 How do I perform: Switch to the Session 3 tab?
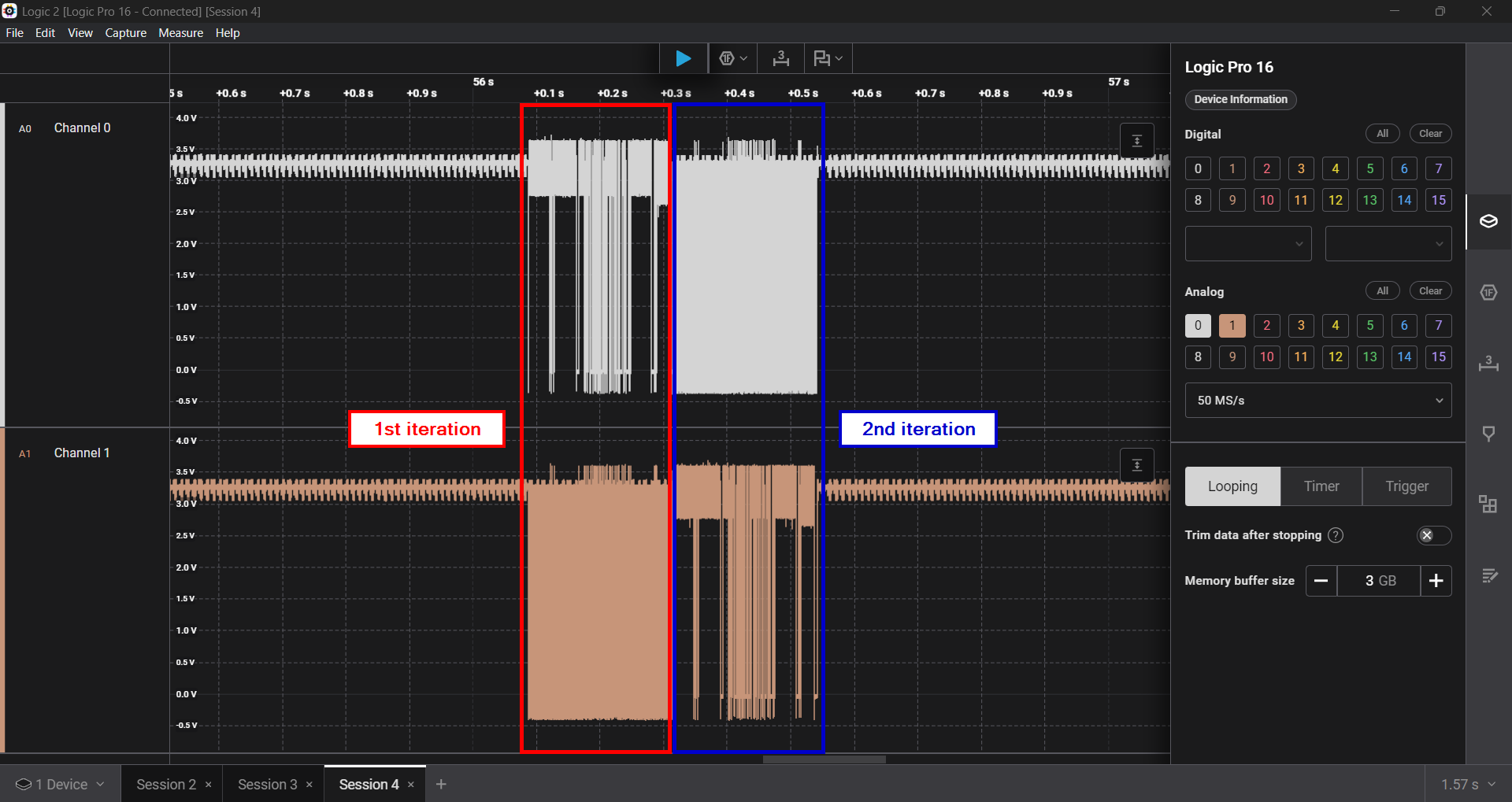267,785
